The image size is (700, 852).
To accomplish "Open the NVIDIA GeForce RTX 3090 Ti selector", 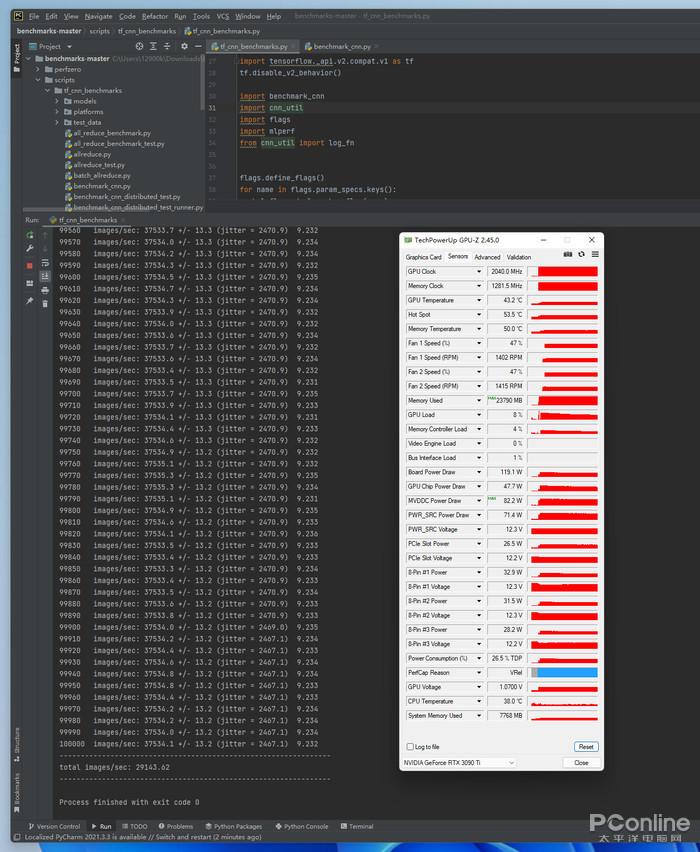I will (459, 763).
